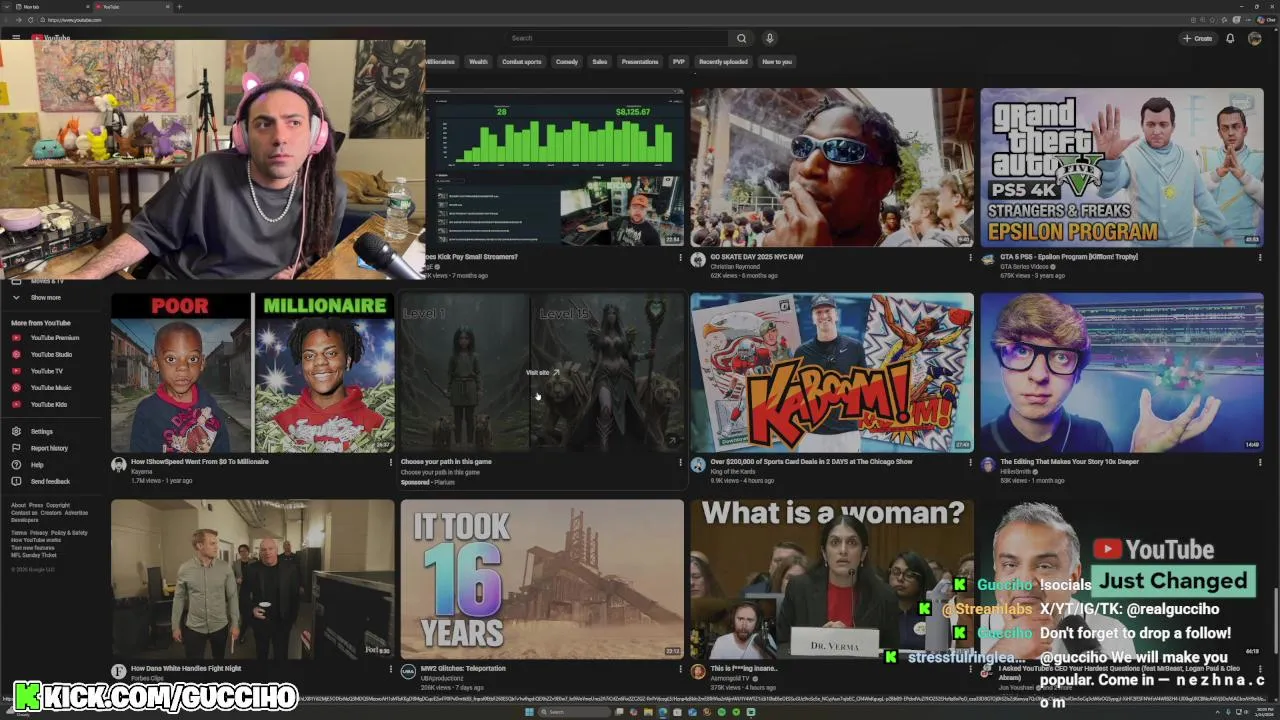
Task: Click the Kayema channel avatar
Action: (x=118, y=465)
